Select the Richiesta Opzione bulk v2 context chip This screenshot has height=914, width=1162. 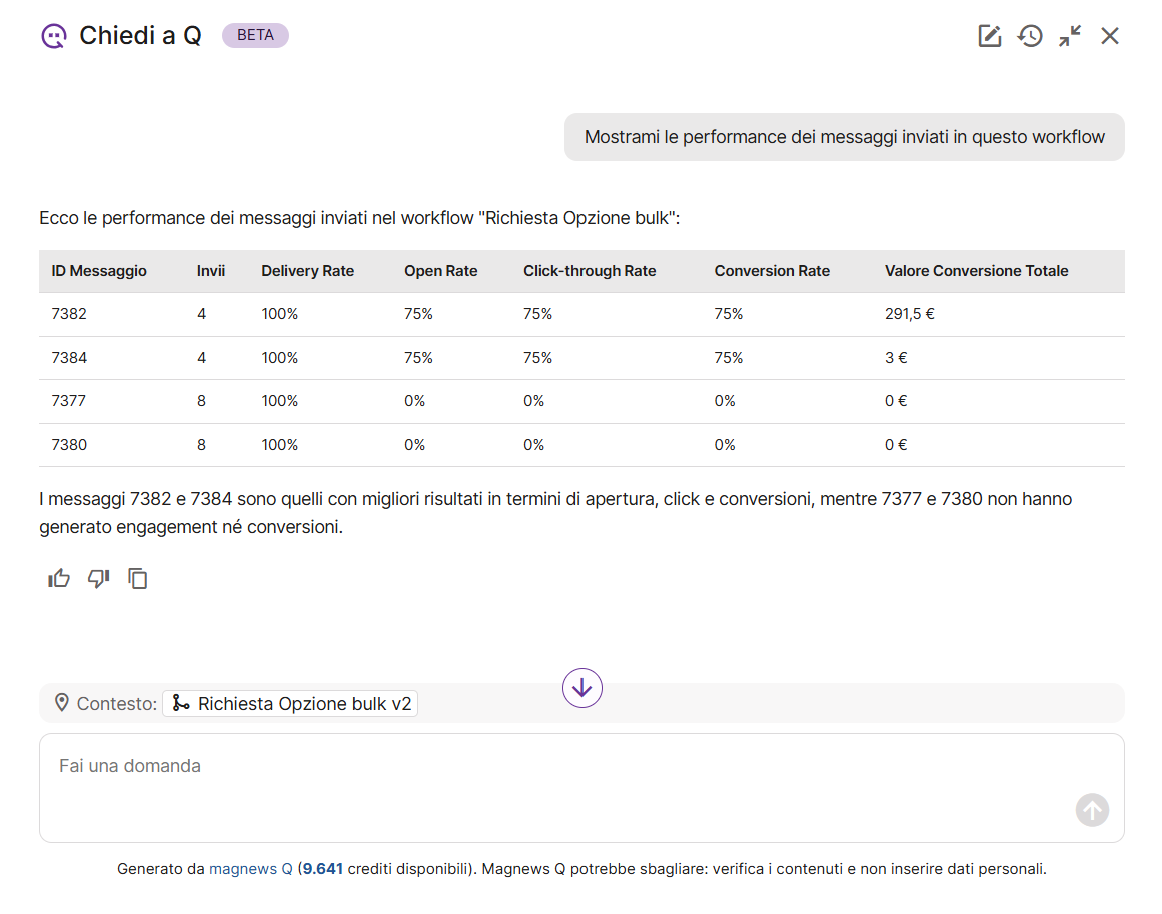[290, 704]
